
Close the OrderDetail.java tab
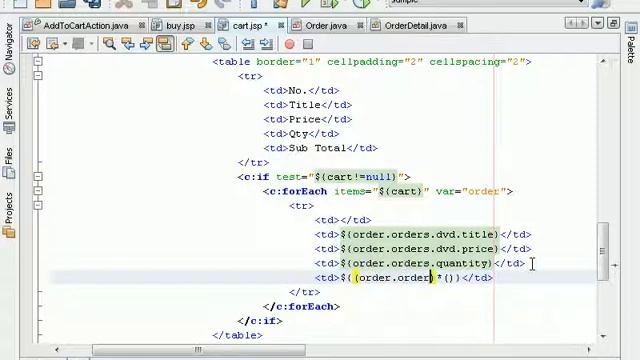tap(460, 25)
